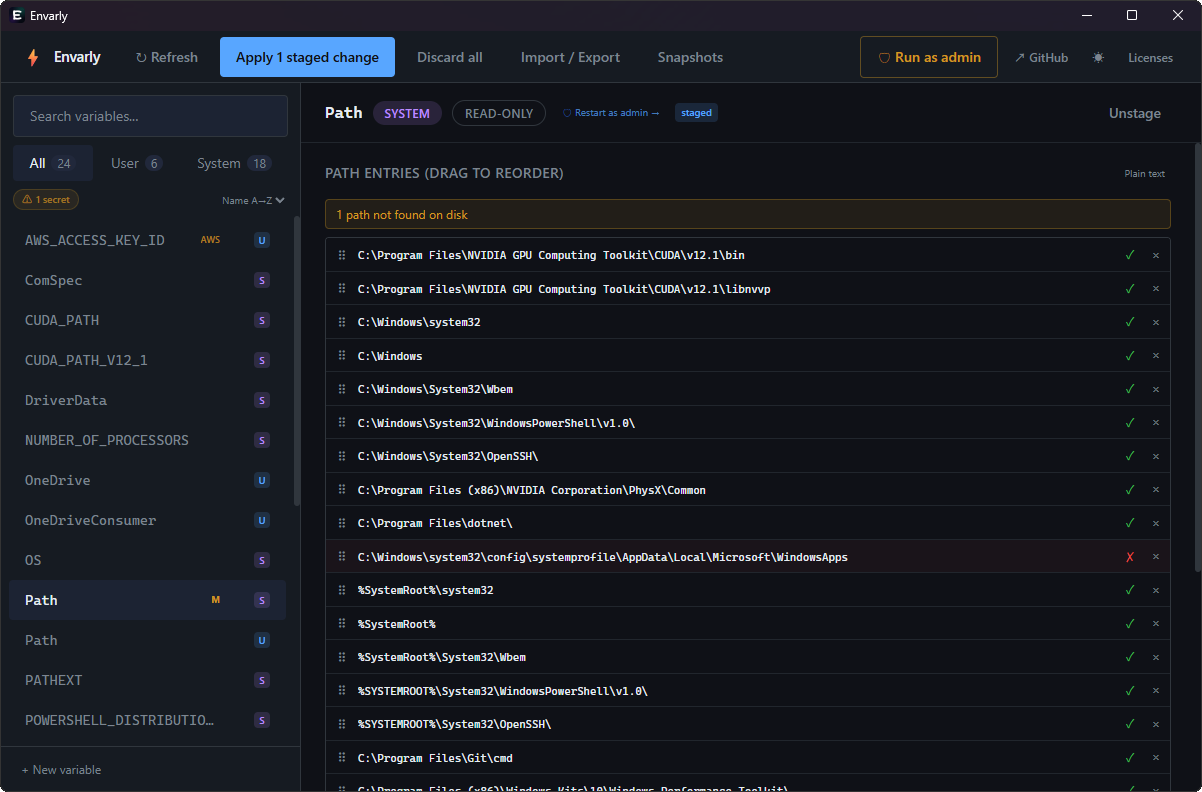Switch to Plain text view
The height and width of the screenshot is (792, 1202).
[x=1144, y=174]
